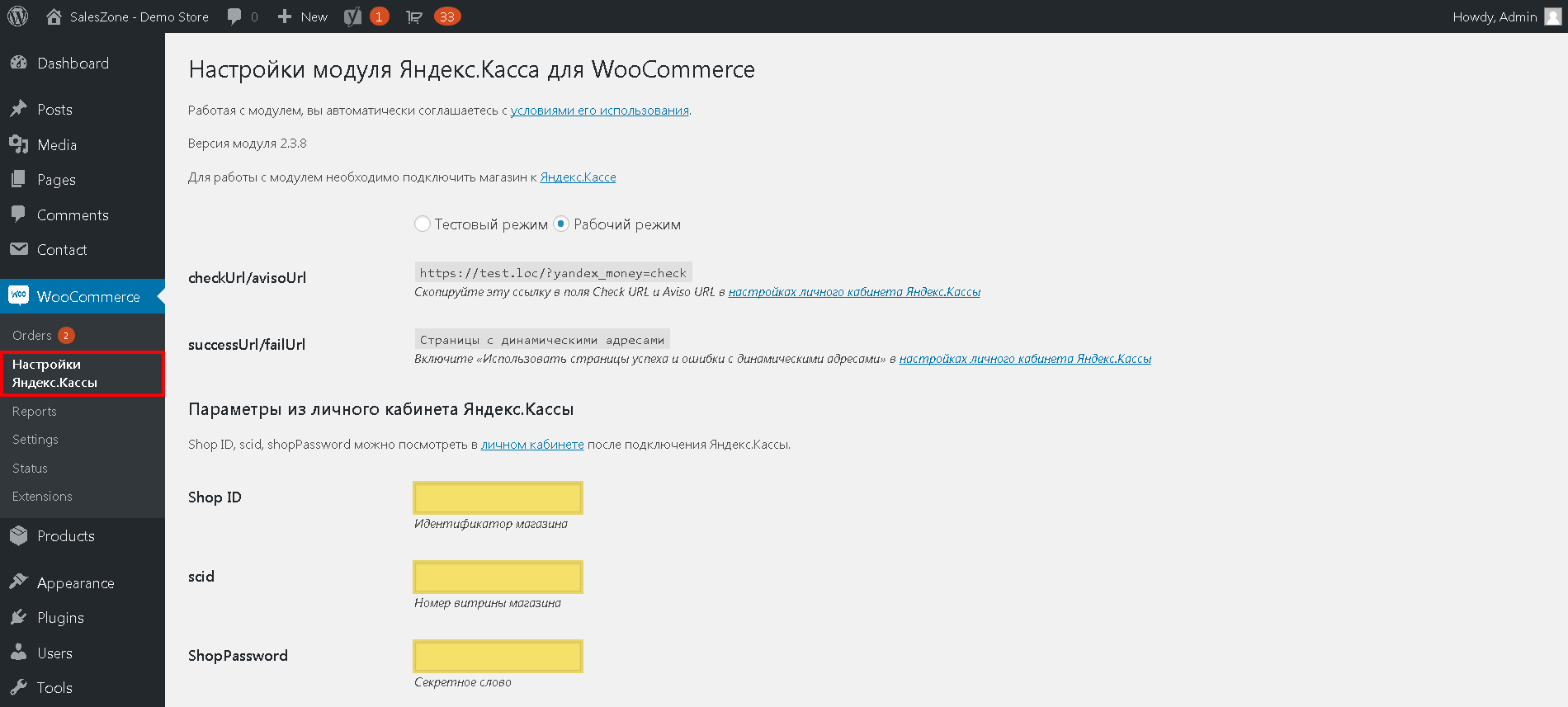Click the Posts pushpin icon

tap(18, 109)
